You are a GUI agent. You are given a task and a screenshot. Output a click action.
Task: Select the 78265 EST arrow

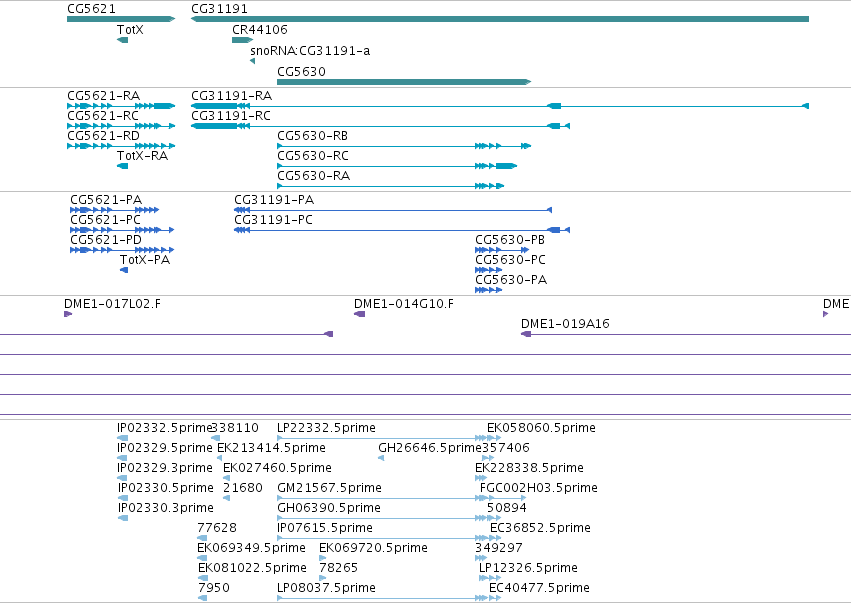click(322, 579)
